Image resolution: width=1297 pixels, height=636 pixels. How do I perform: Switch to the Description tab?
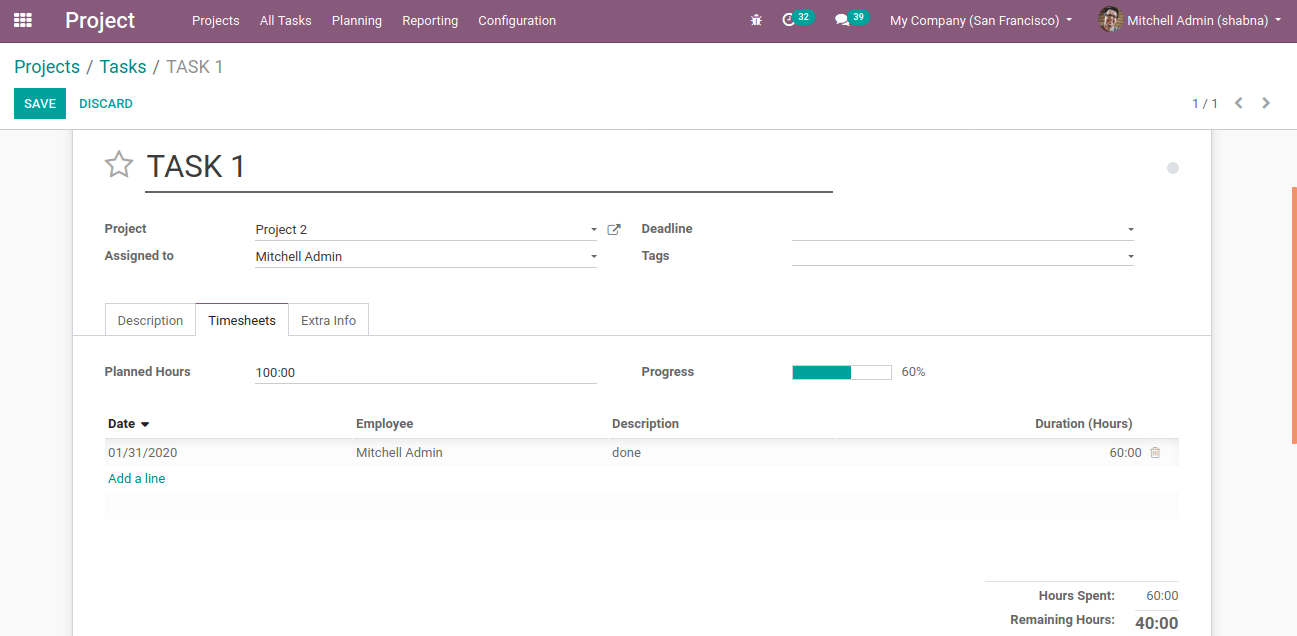(x=150, y=320)
